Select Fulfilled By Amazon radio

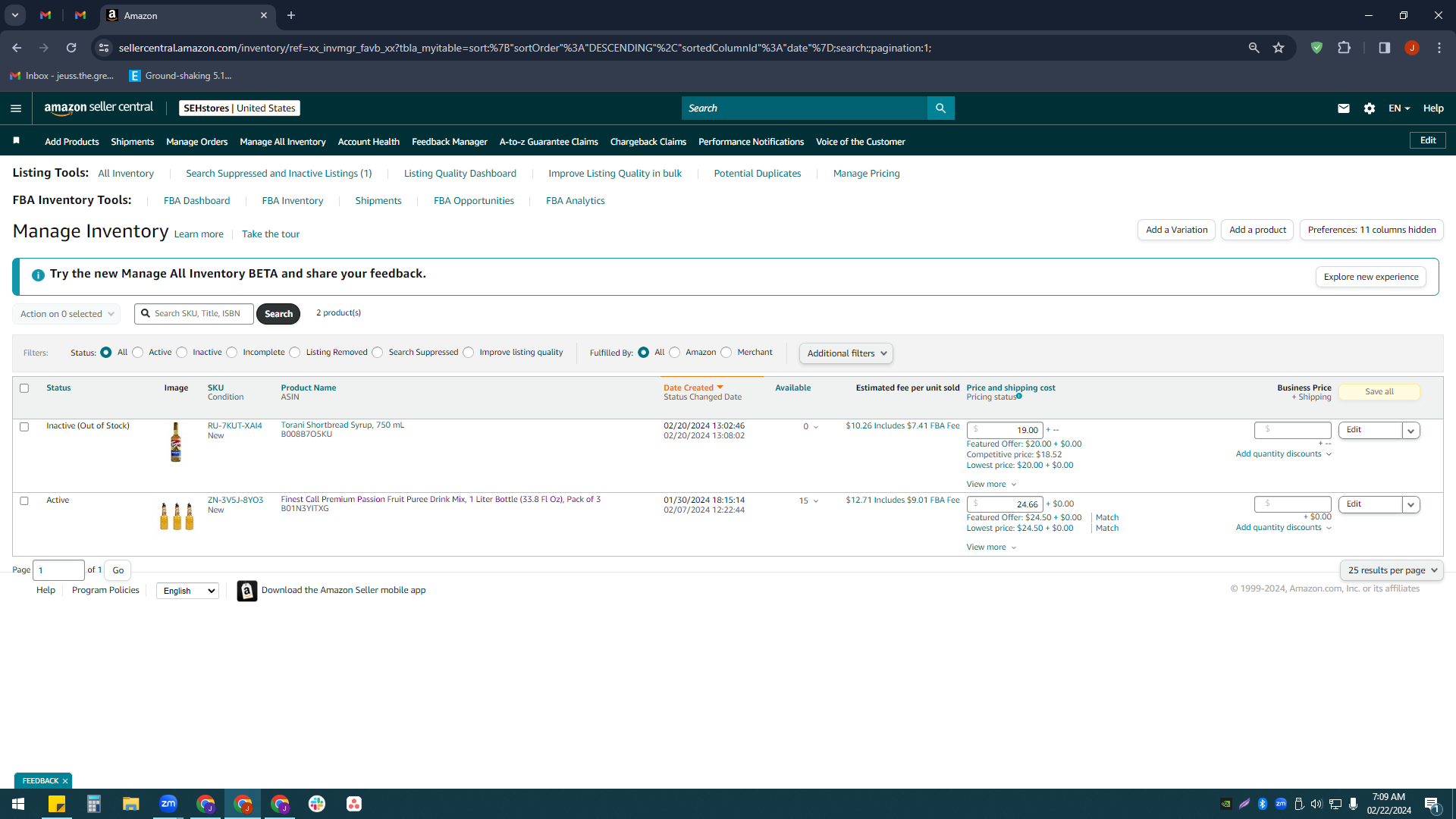click(675, 353)
